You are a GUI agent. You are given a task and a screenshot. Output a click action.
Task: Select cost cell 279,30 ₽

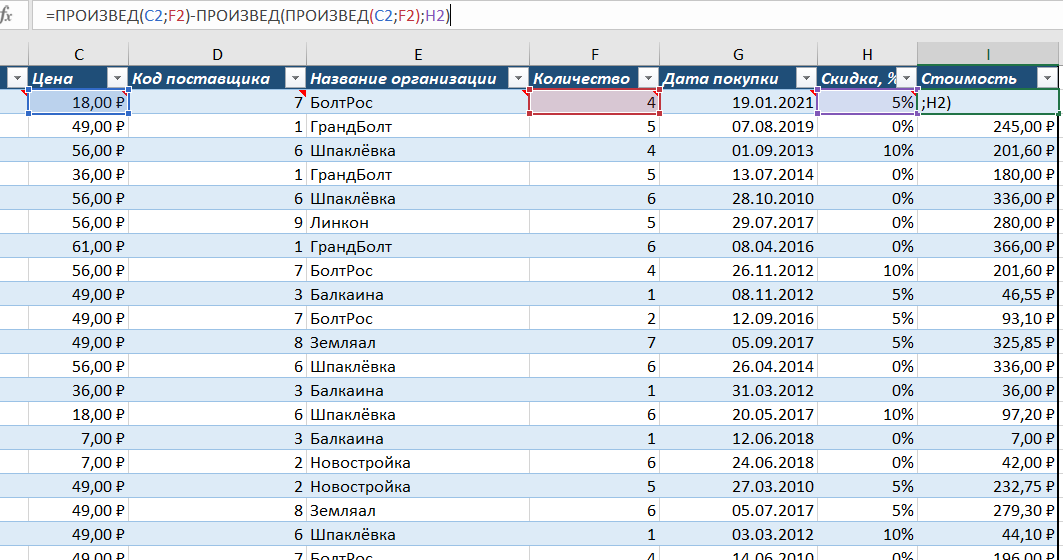click(x=988, y=511)
